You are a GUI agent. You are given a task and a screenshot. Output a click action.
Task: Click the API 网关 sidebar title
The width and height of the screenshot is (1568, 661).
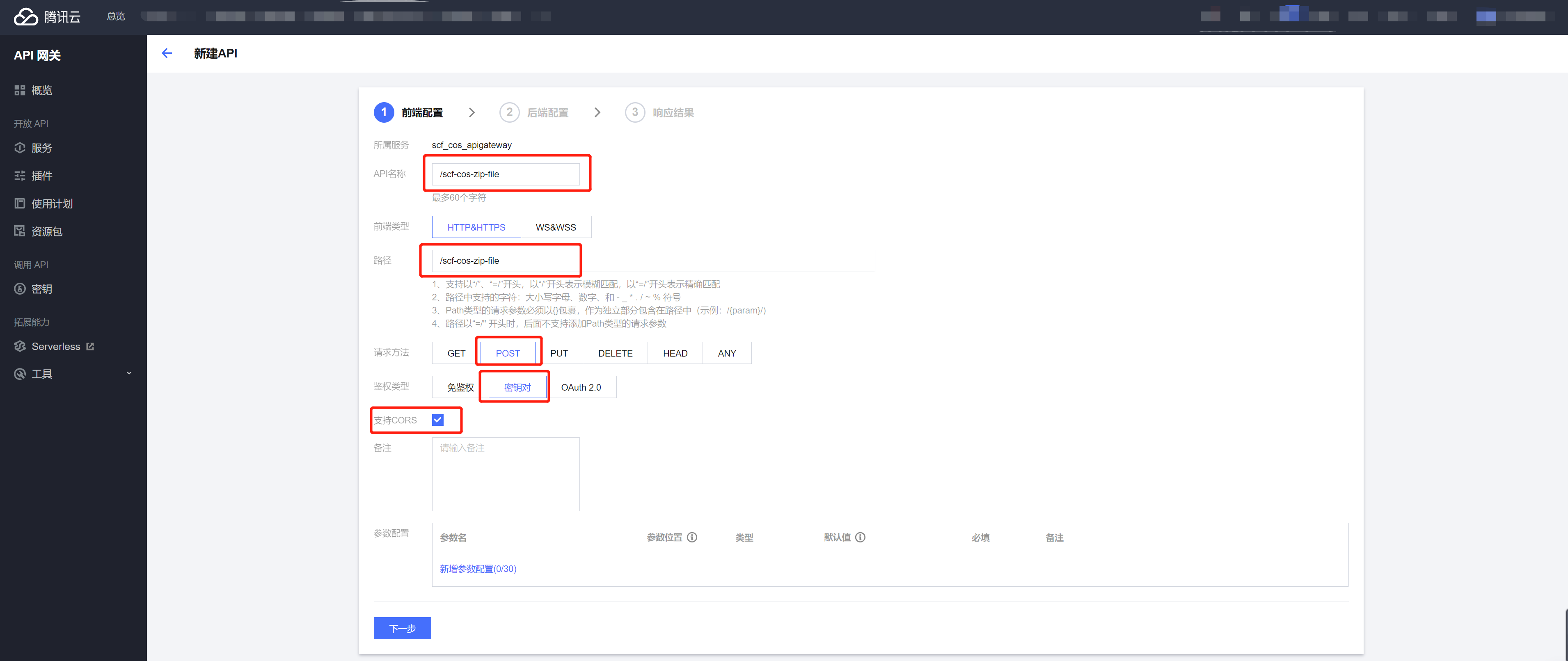(x=37, y=55)
